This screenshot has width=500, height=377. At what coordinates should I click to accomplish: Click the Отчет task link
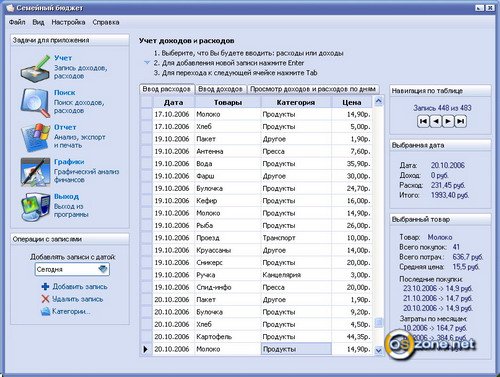tap(65, 127)
